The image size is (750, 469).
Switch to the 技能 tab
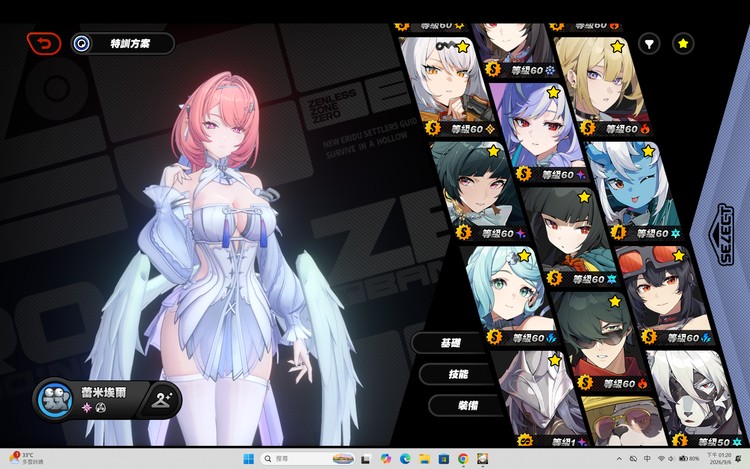(x=458, y=374)
